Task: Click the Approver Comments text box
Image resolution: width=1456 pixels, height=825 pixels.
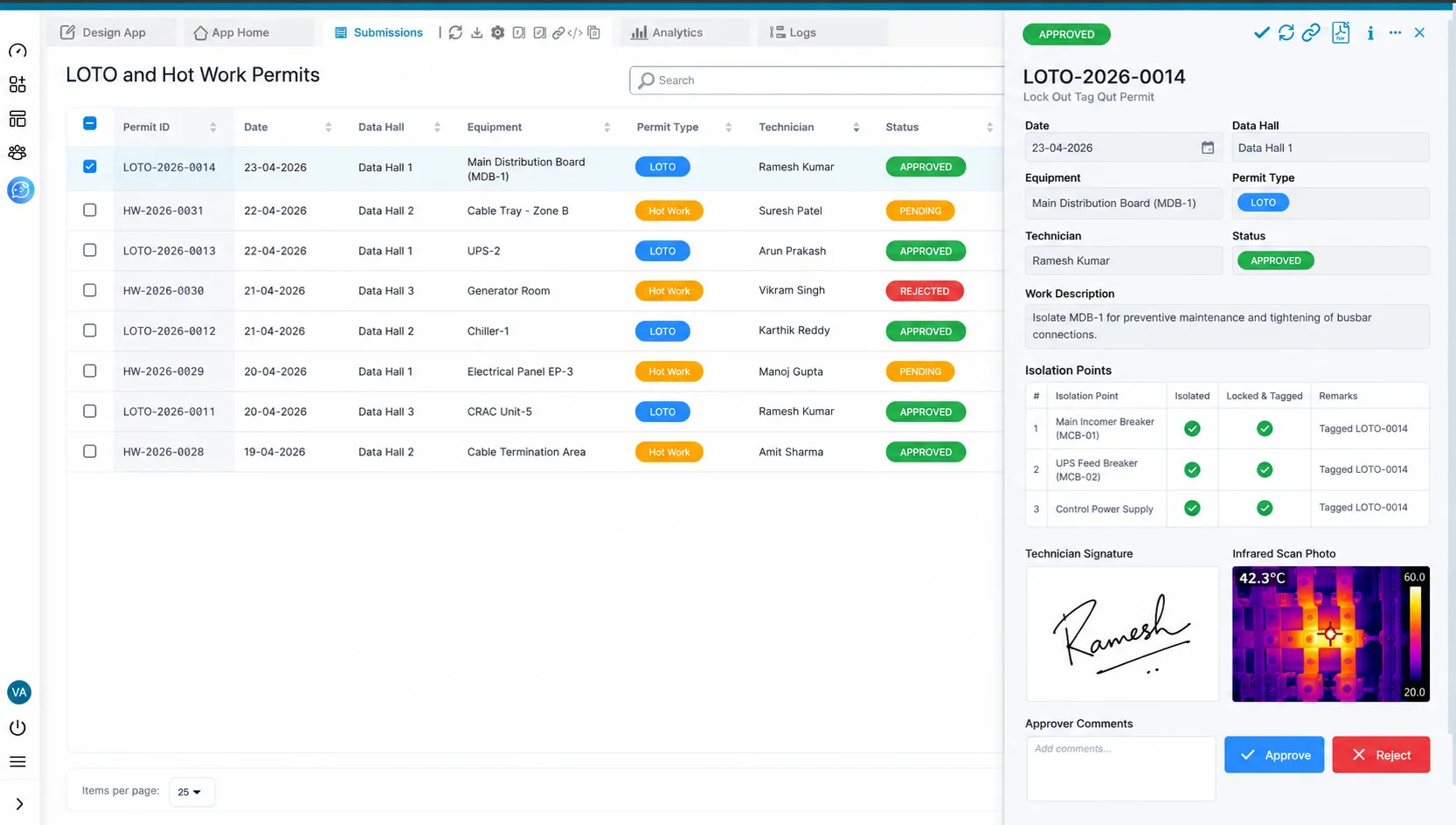Action: (1120, 768)
